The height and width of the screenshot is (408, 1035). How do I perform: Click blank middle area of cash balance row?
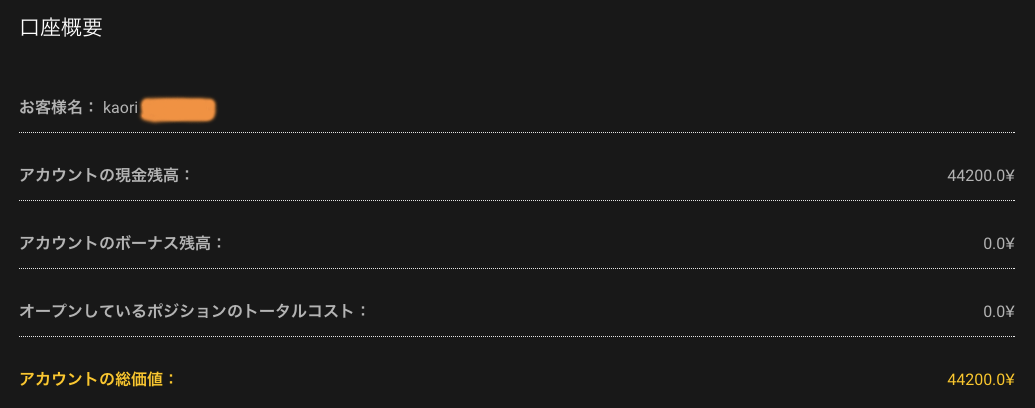(560, 175)
